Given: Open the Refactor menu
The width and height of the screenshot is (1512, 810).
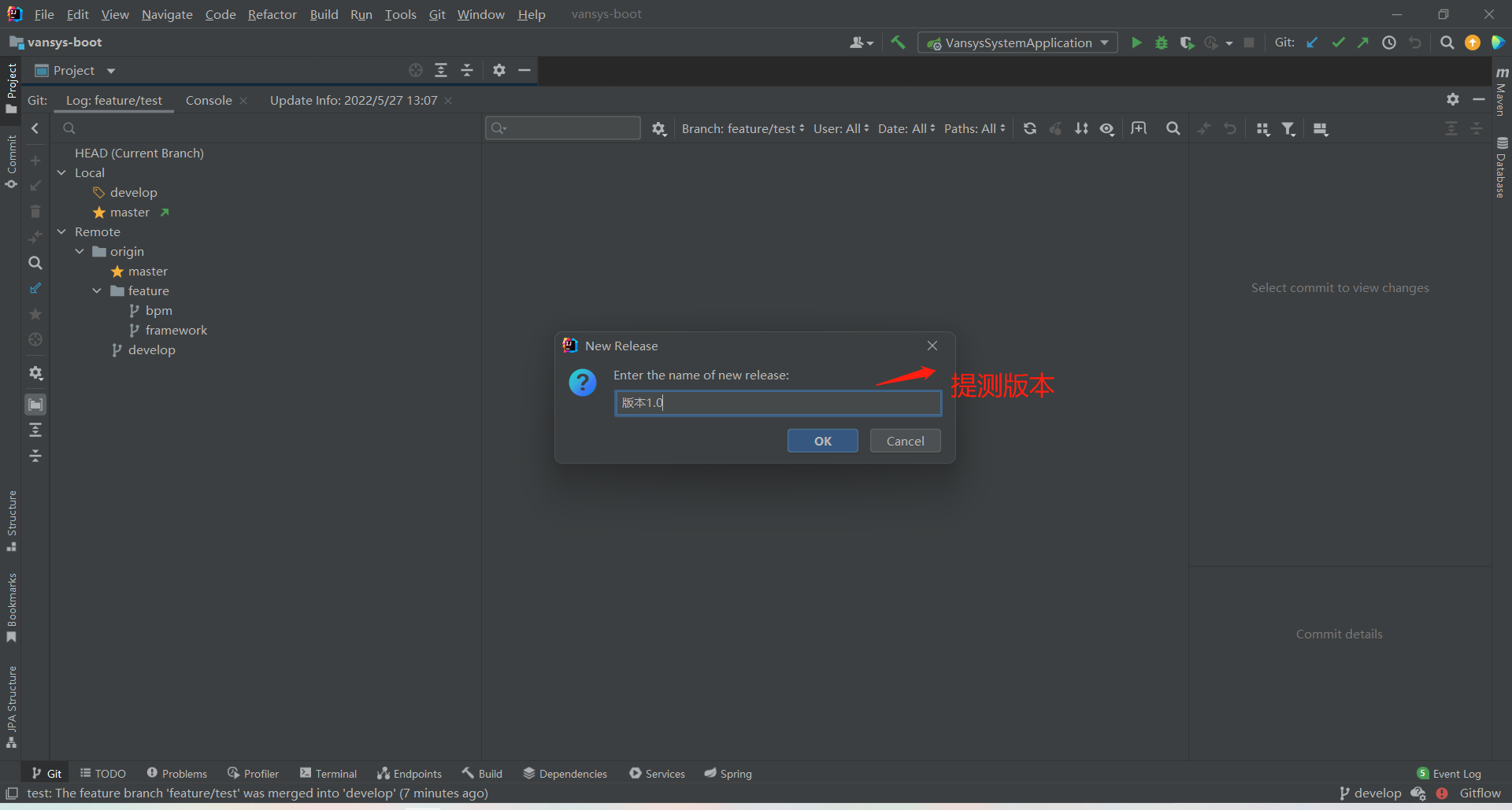Looking at the screenshot, I should click(272, 14).
